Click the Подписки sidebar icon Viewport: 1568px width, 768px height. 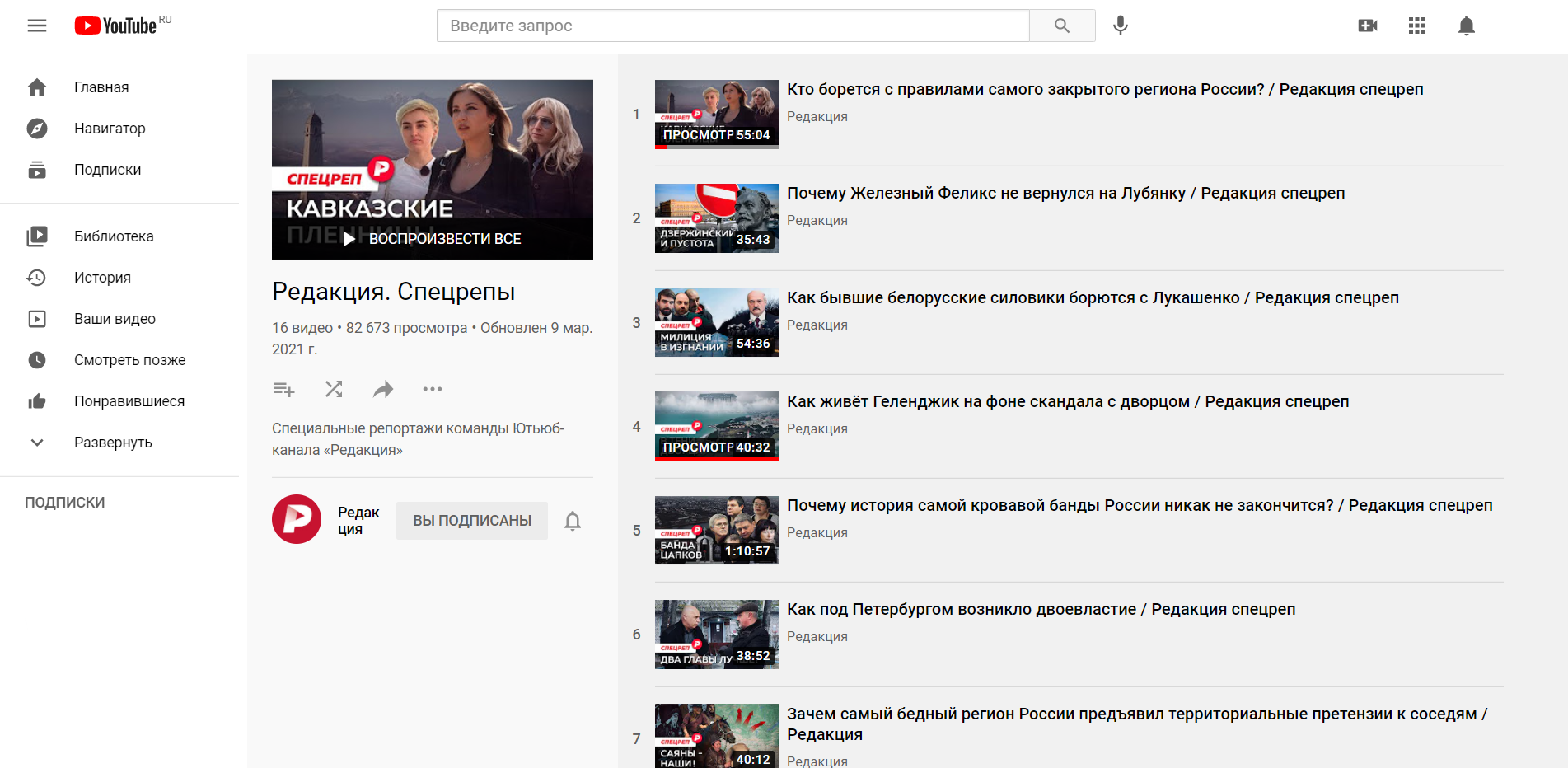tap(37, 170)
